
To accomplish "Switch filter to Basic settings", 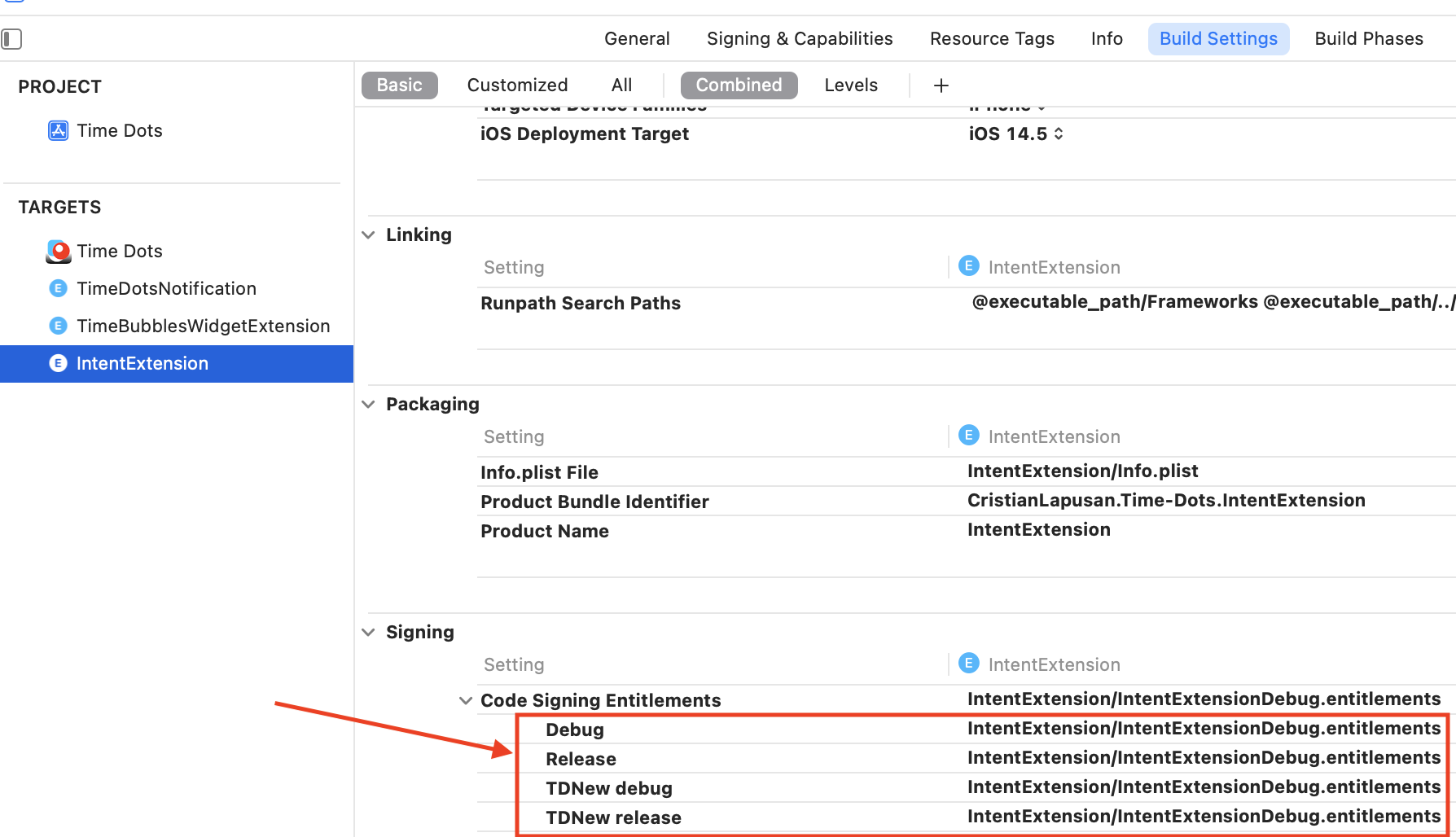I will point(399,85).
